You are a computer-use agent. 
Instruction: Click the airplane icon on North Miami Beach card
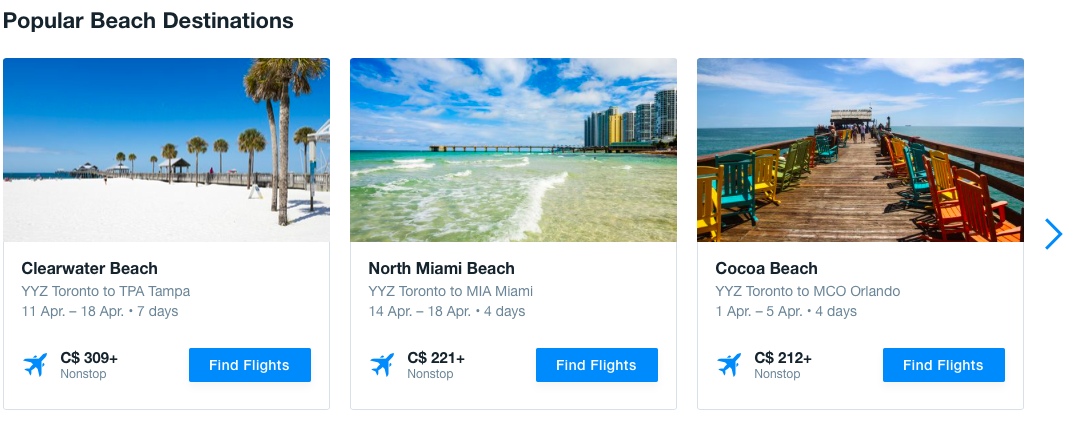click(382, 365)
